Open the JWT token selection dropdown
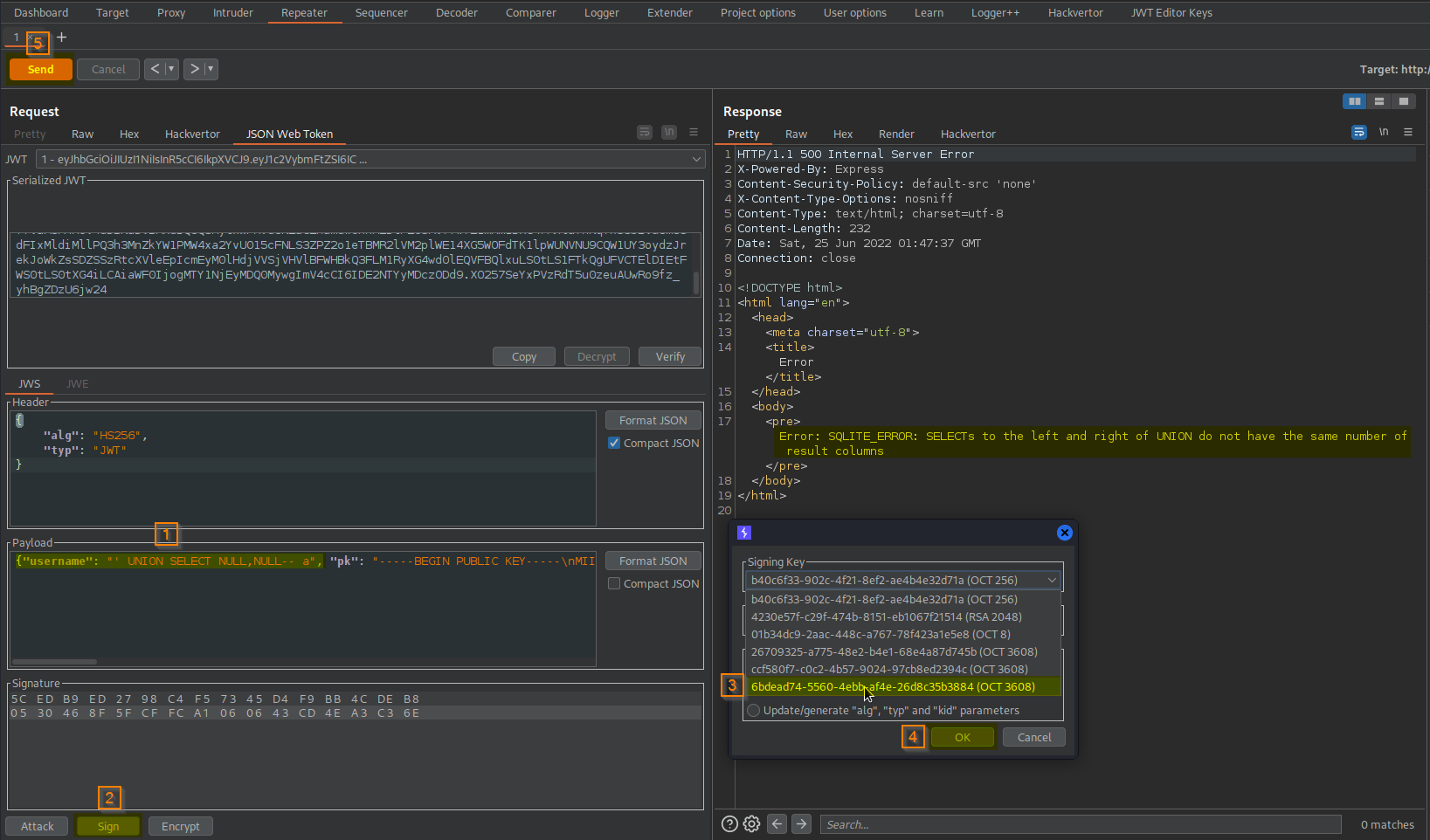Image resolution: width=1430 pixels, height=840 pixels. click(x=370, y=160)
